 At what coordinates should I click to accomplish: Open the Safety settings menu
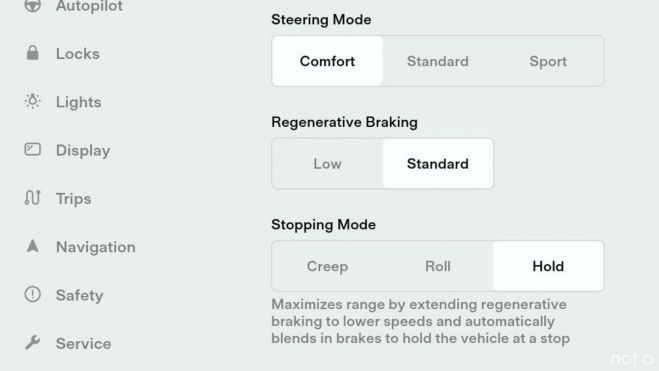[79, 295]
